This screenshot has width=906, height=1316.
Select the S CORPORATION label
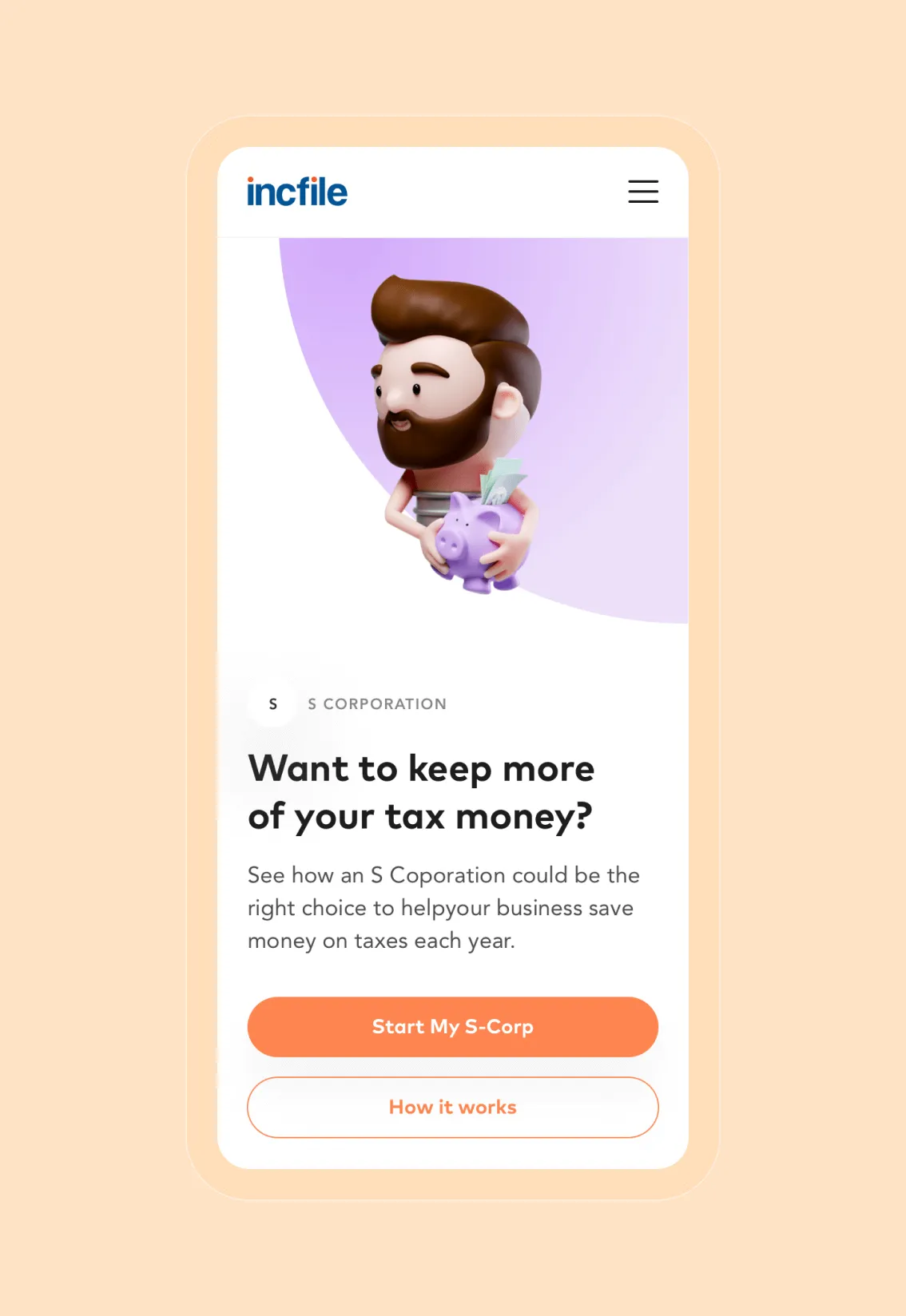pos(377,704)
